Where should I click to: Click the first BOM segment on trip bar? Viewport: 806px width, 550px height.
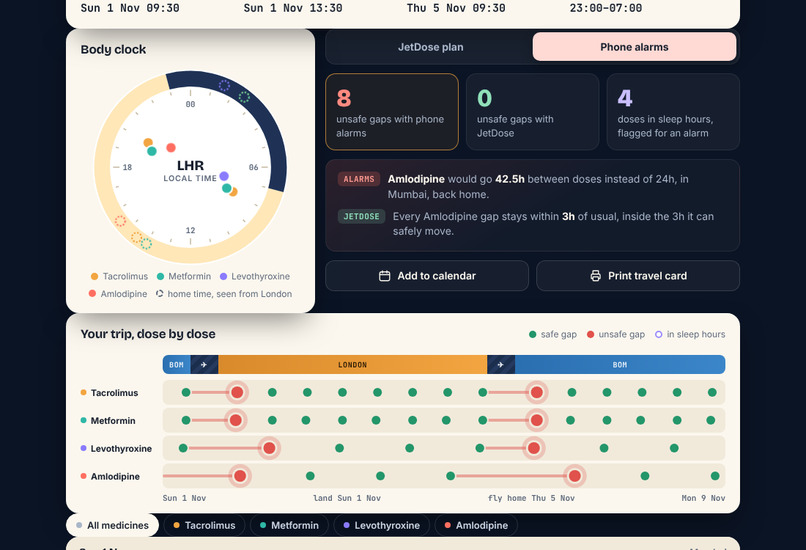click(176, 365)
